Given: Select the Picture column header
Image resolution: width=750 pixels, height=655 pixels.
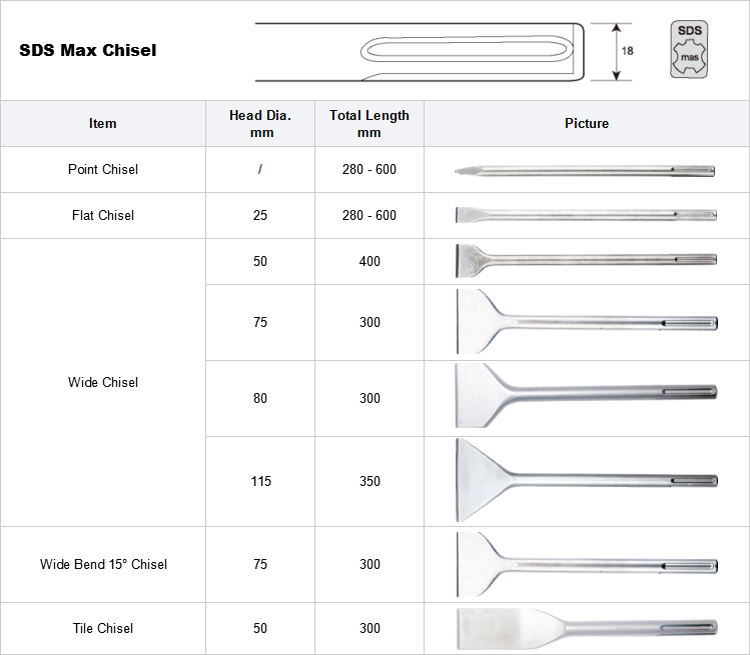Looking at the screenshot, I should tap(586, 124).
